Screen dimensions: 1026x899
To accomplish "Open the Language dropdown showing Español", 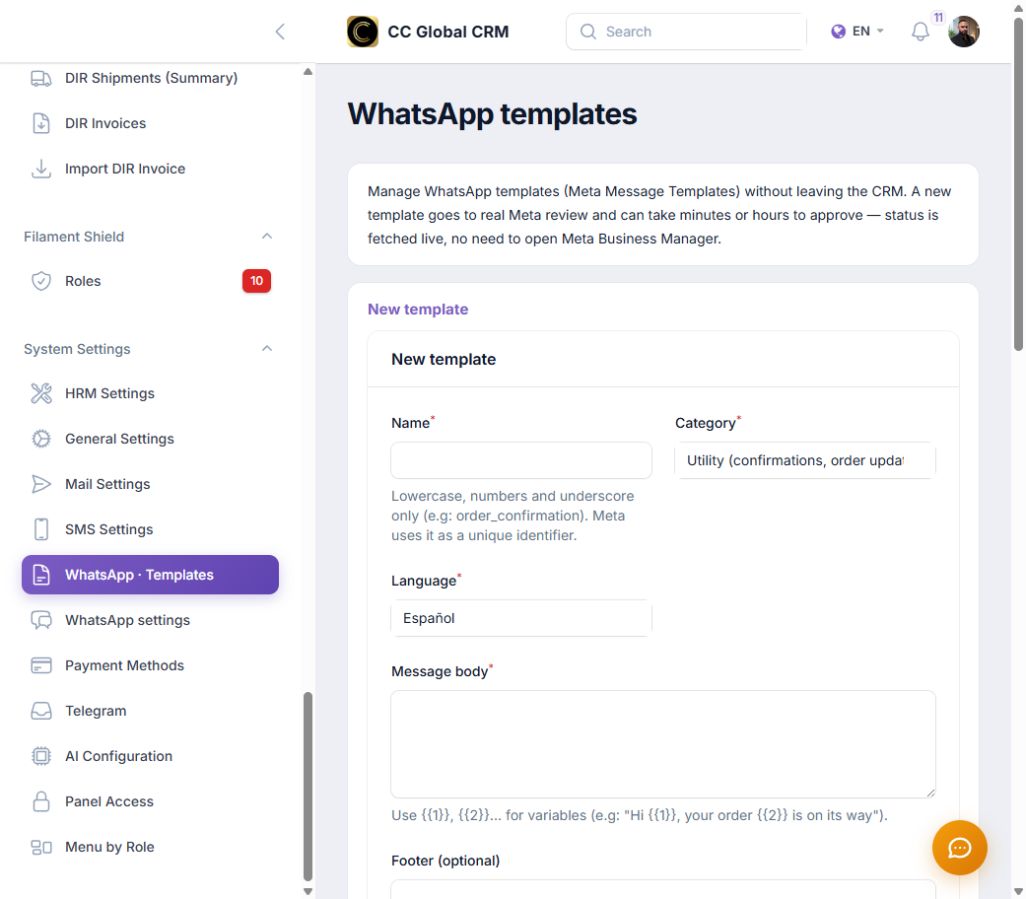I will [x=522, y=618].
